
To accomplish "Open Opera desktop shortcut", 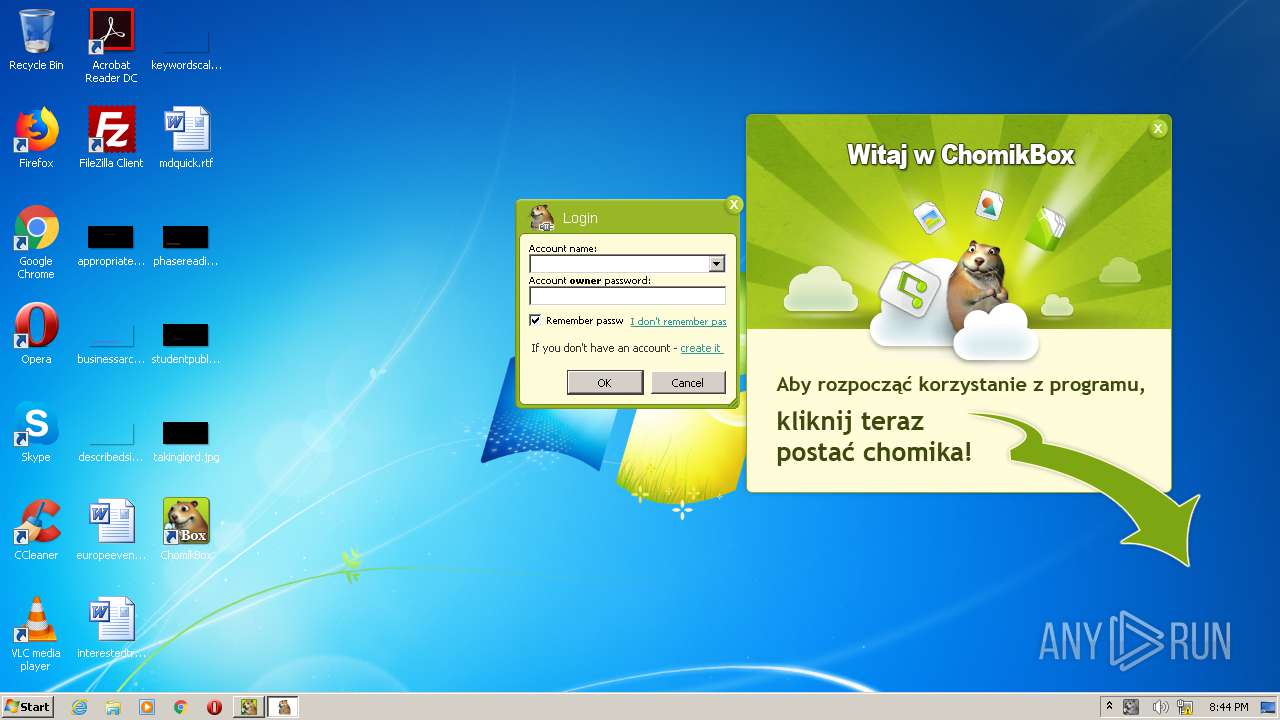I will [36, 334].
